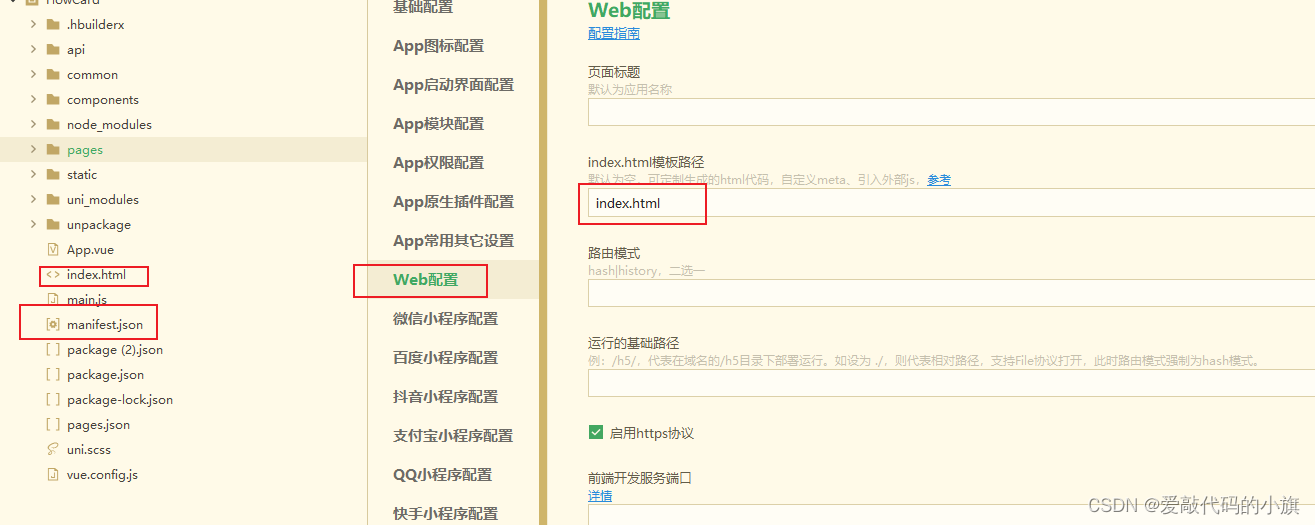Image resolution: width=1315 pixels, height=525 pixels.
Task: Click the App.vue file icon
Action: [53, 249]
